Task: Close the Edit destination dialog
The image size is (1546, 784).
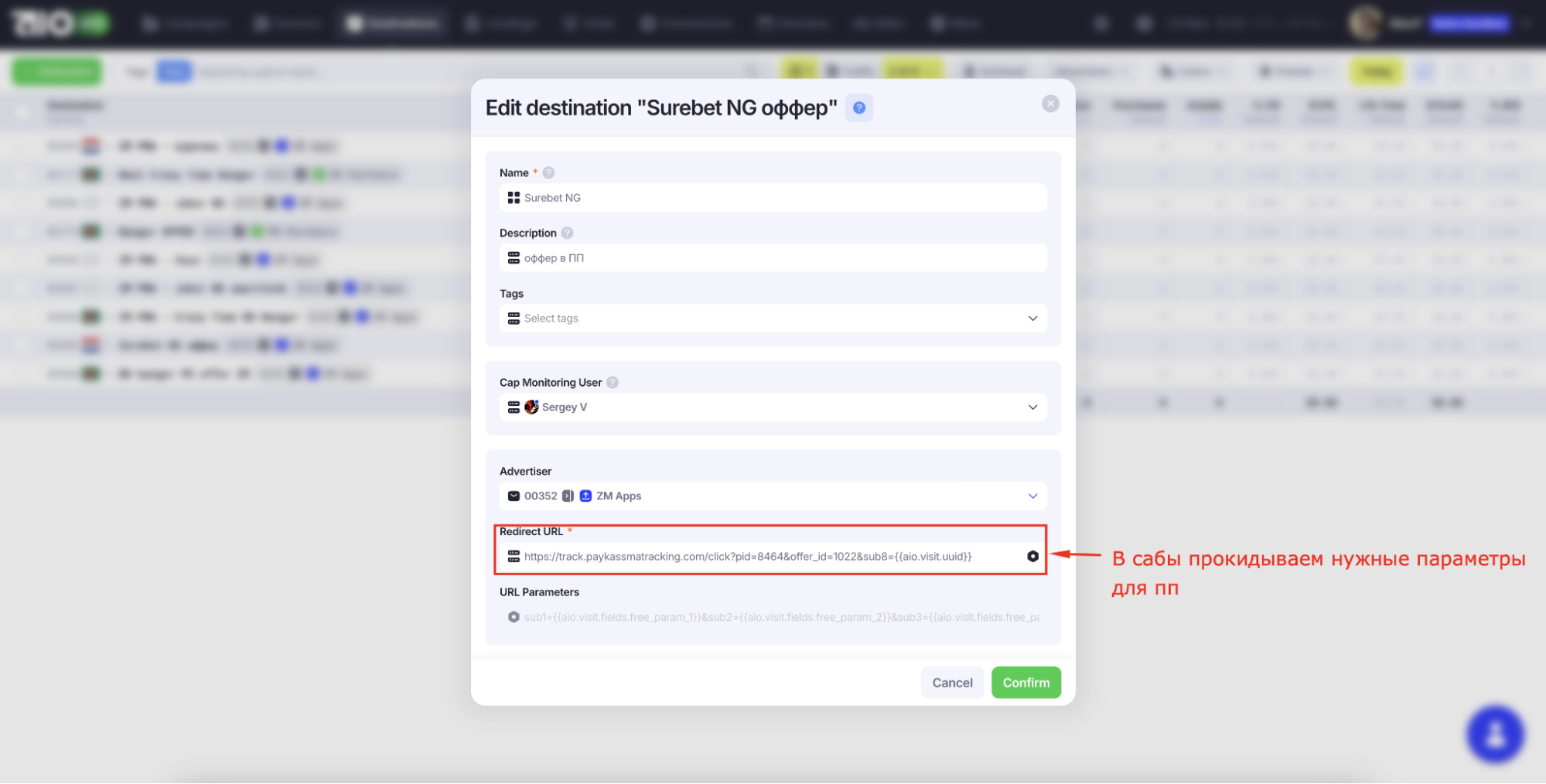Action: (1049, 104)
